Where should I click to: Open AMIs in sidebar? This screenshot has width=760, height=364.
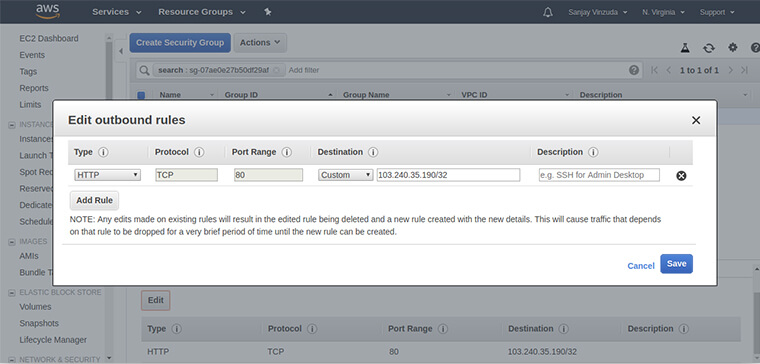29,256
